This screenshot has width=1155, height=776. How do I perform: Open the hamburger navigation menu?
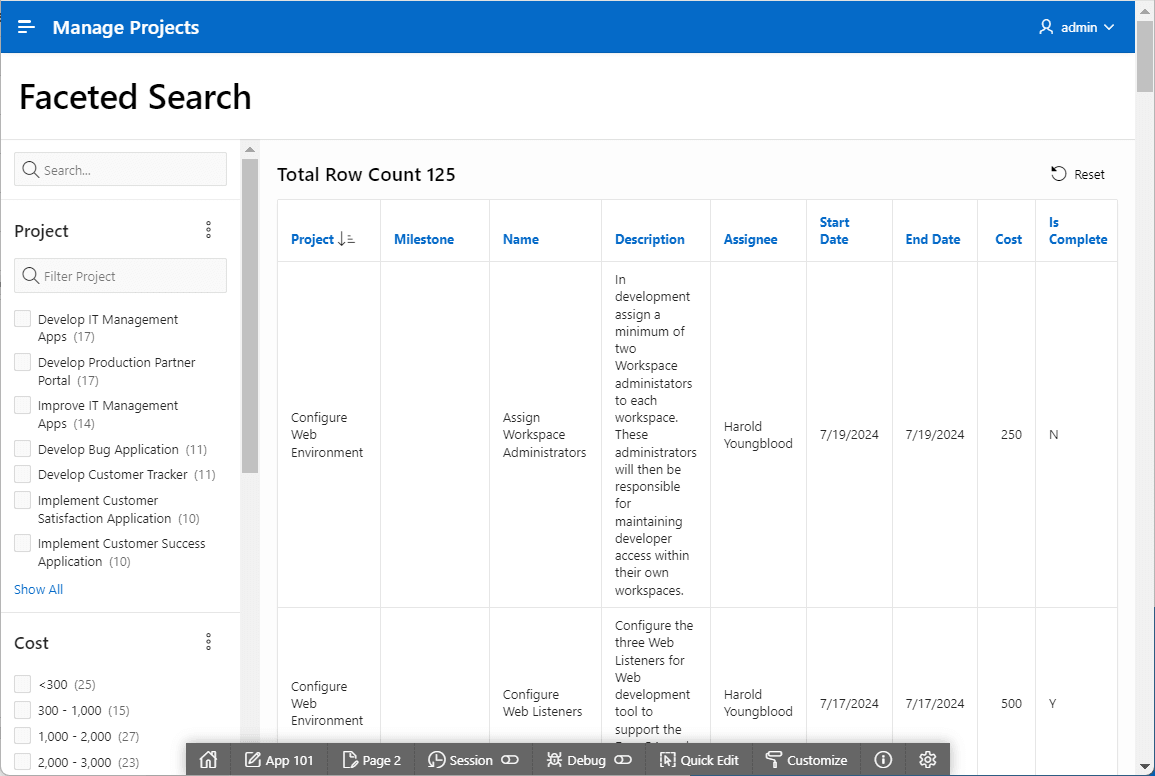click(26, 27)
